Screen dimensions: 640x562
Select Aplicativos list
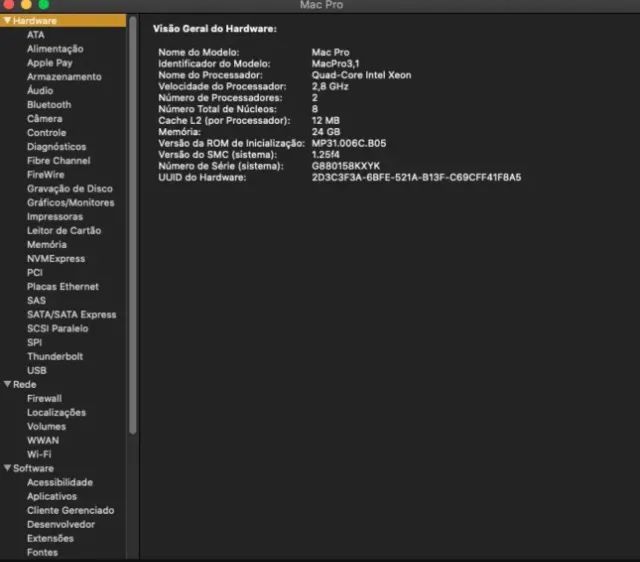coord(52,496)
